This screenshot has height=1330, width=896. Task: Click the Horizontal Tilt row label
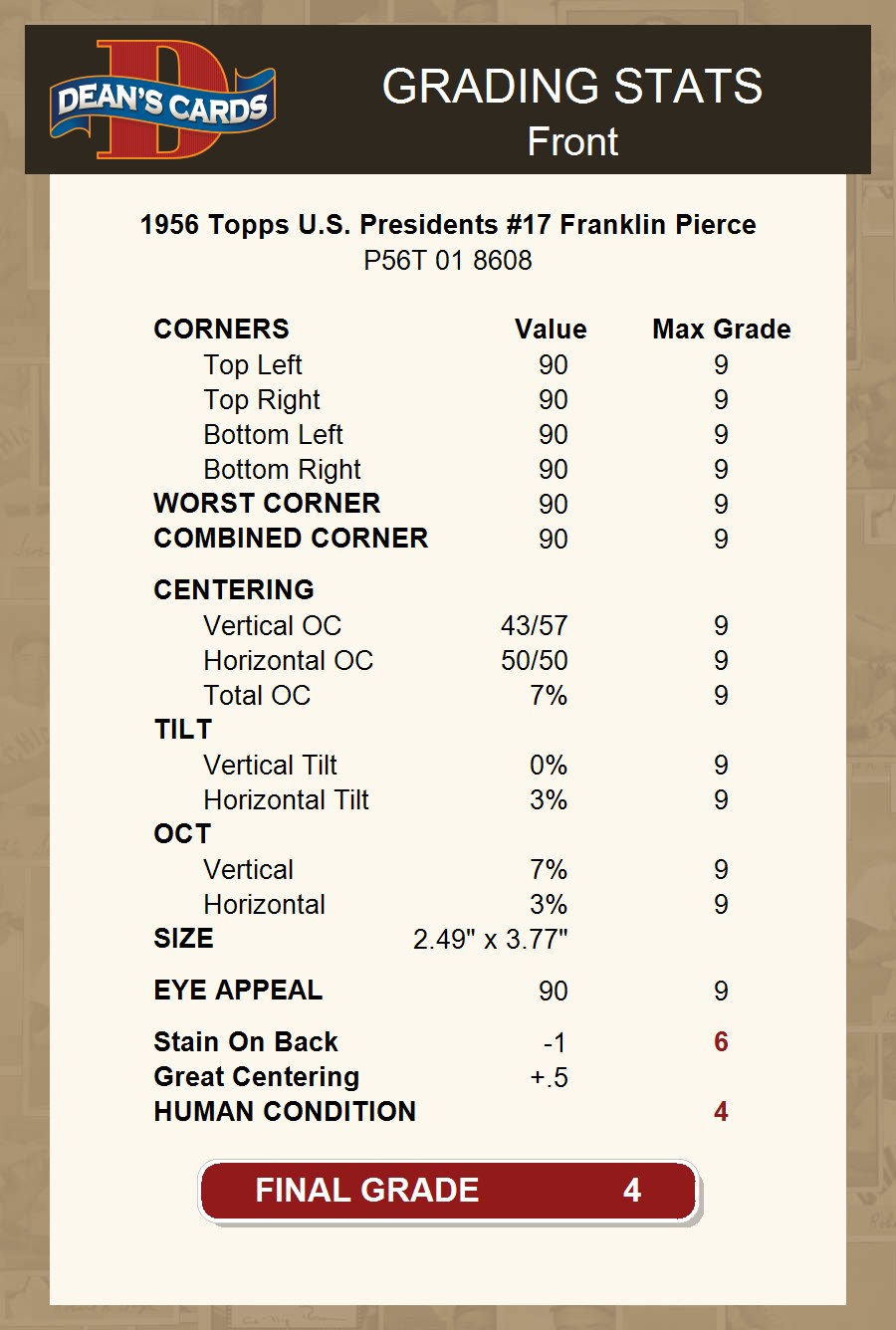pyautogui.click(x=286, y=800)
